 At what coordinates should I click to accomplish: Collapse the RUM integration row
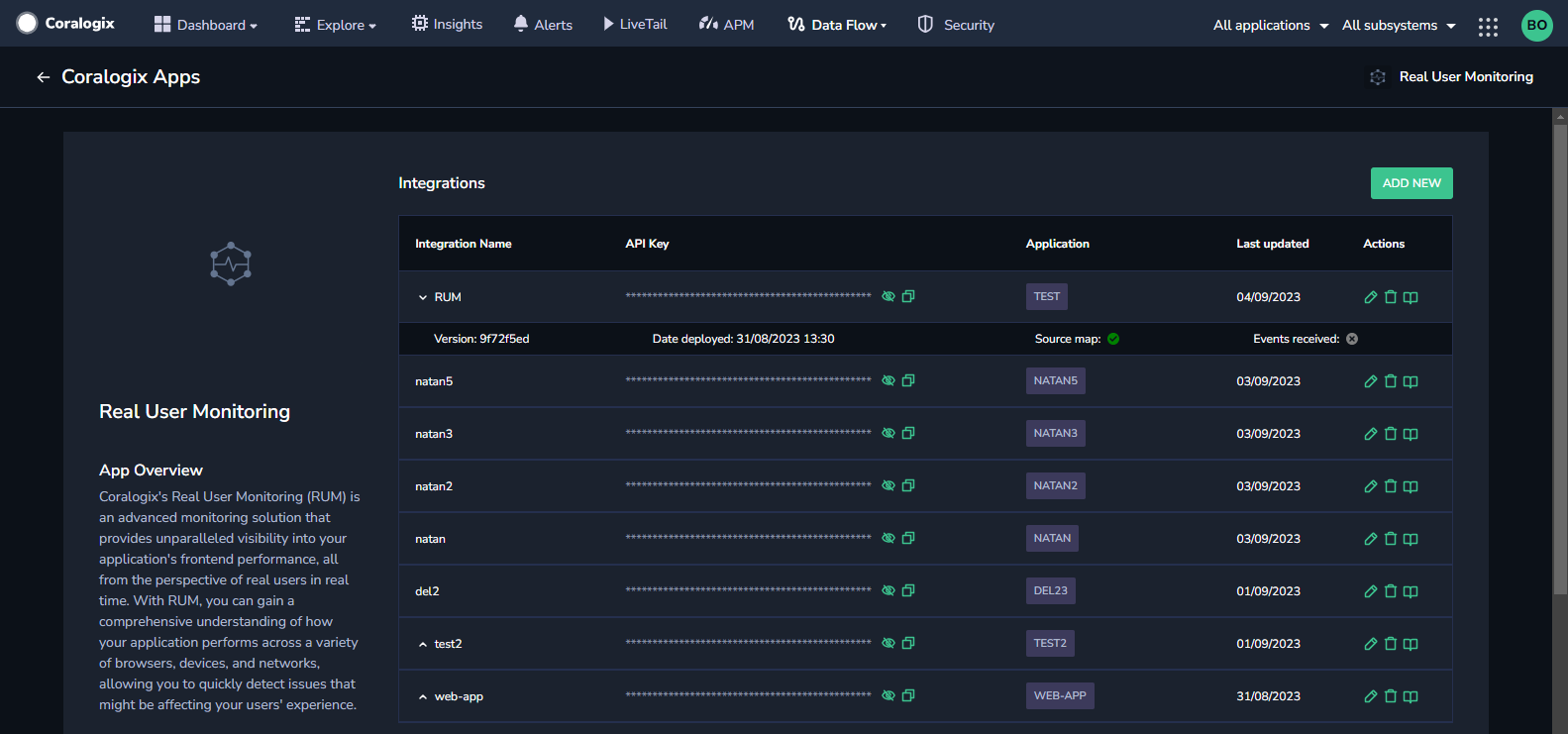(x=423, y=297)
